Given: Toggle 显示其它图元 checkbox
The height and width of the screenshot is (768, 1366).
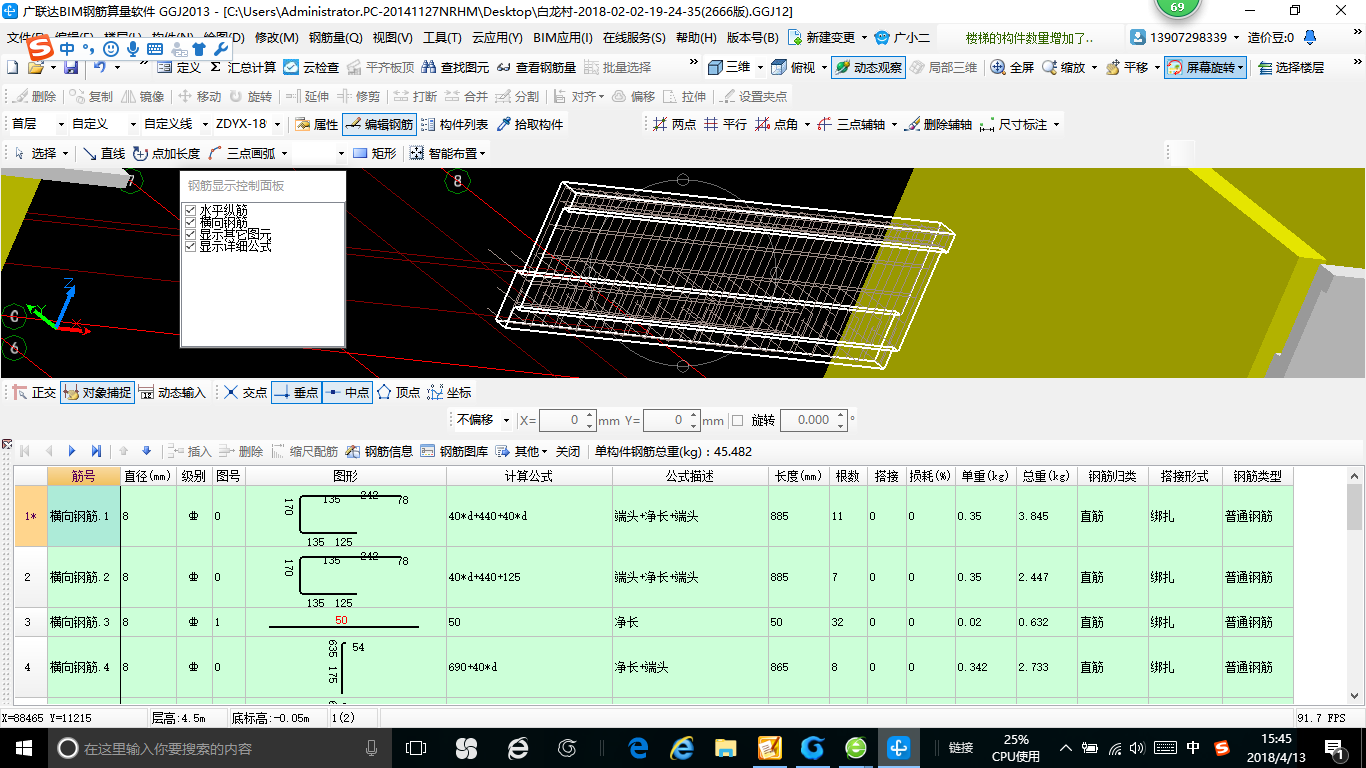Looking at the screenshot, I should [x=190, y=234].
